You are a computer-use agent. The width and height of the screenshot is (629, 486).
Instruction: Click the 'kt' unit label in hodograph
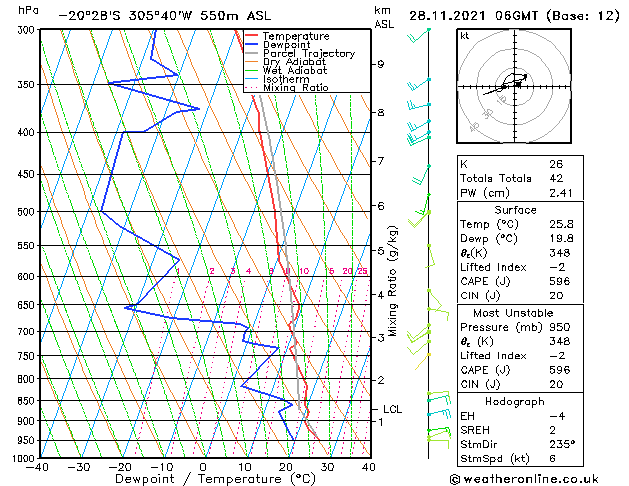click(465, 36)
